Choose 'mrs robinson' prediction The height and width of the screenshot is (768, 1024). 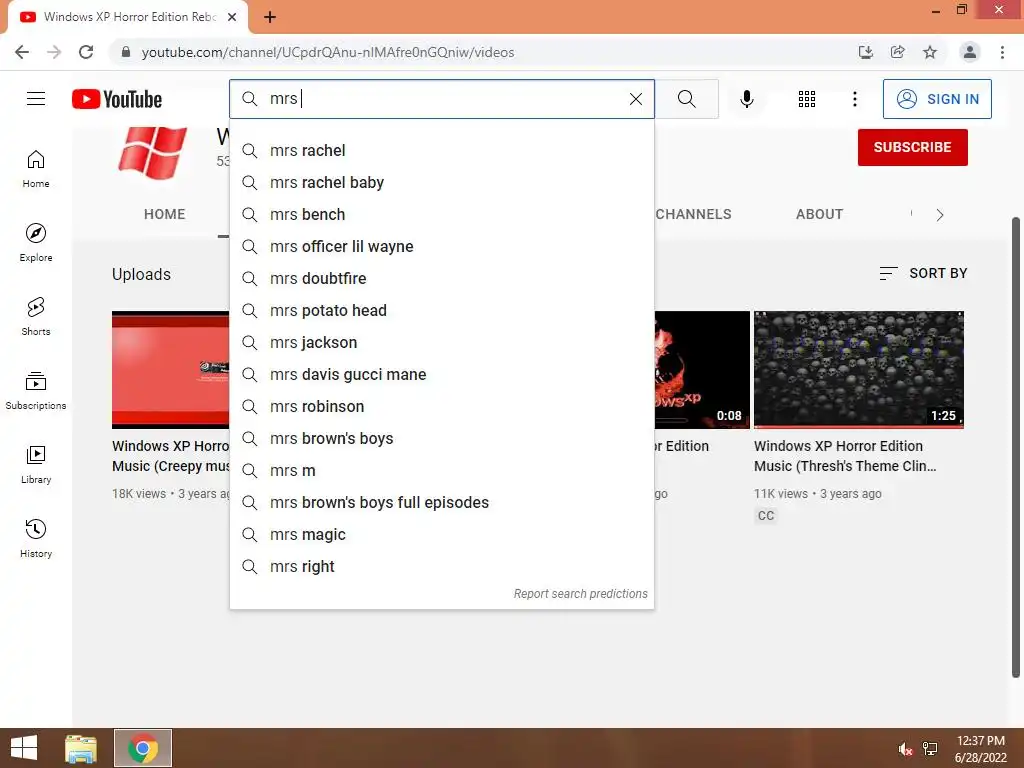click(x=441, y=406)
